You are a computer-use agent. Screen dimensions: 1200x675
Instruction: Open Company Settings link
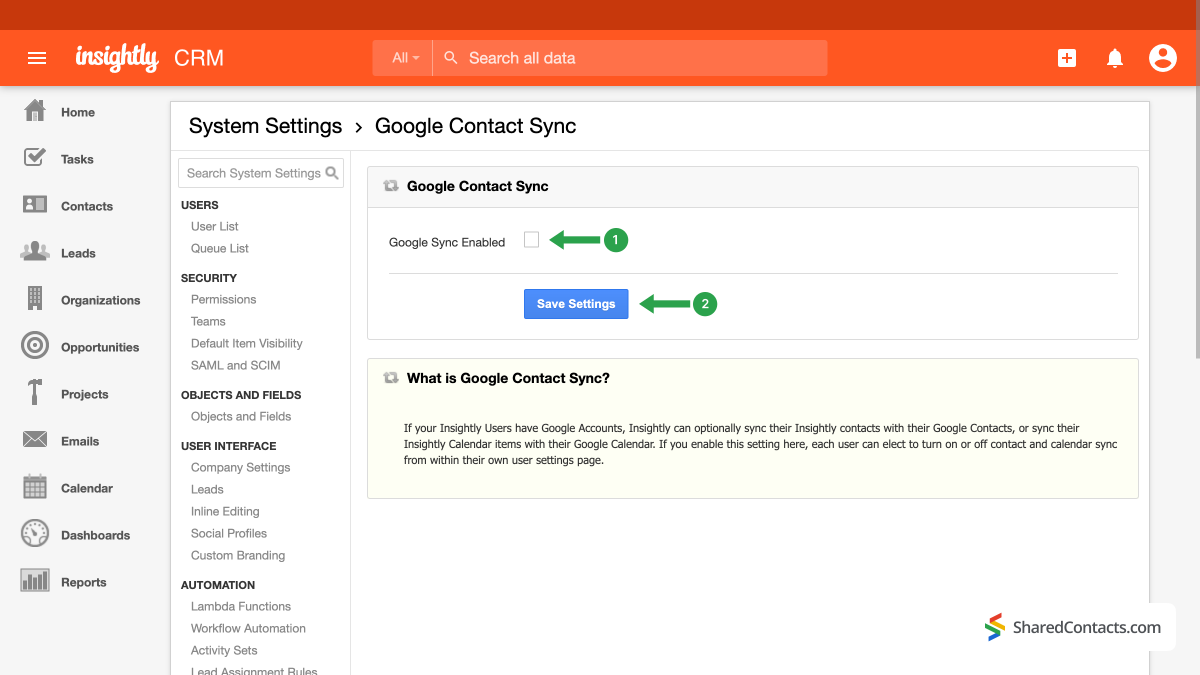pyautogui.click(x=240, y=467)
